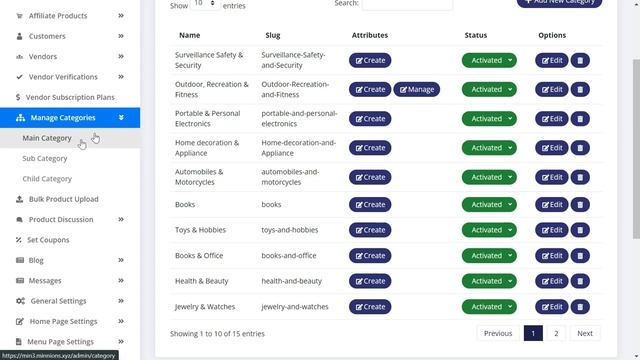The width and height of the screenshot is (640, 360).
Task: Click the Product Discussion chat icon
Action: pos(19,220)
